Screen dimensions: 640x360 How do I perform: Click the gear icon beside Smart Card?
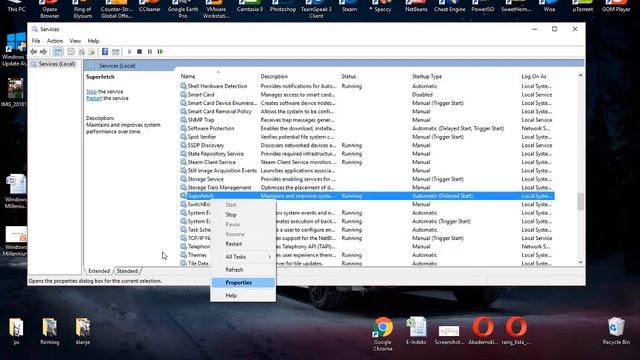point(183,94)
